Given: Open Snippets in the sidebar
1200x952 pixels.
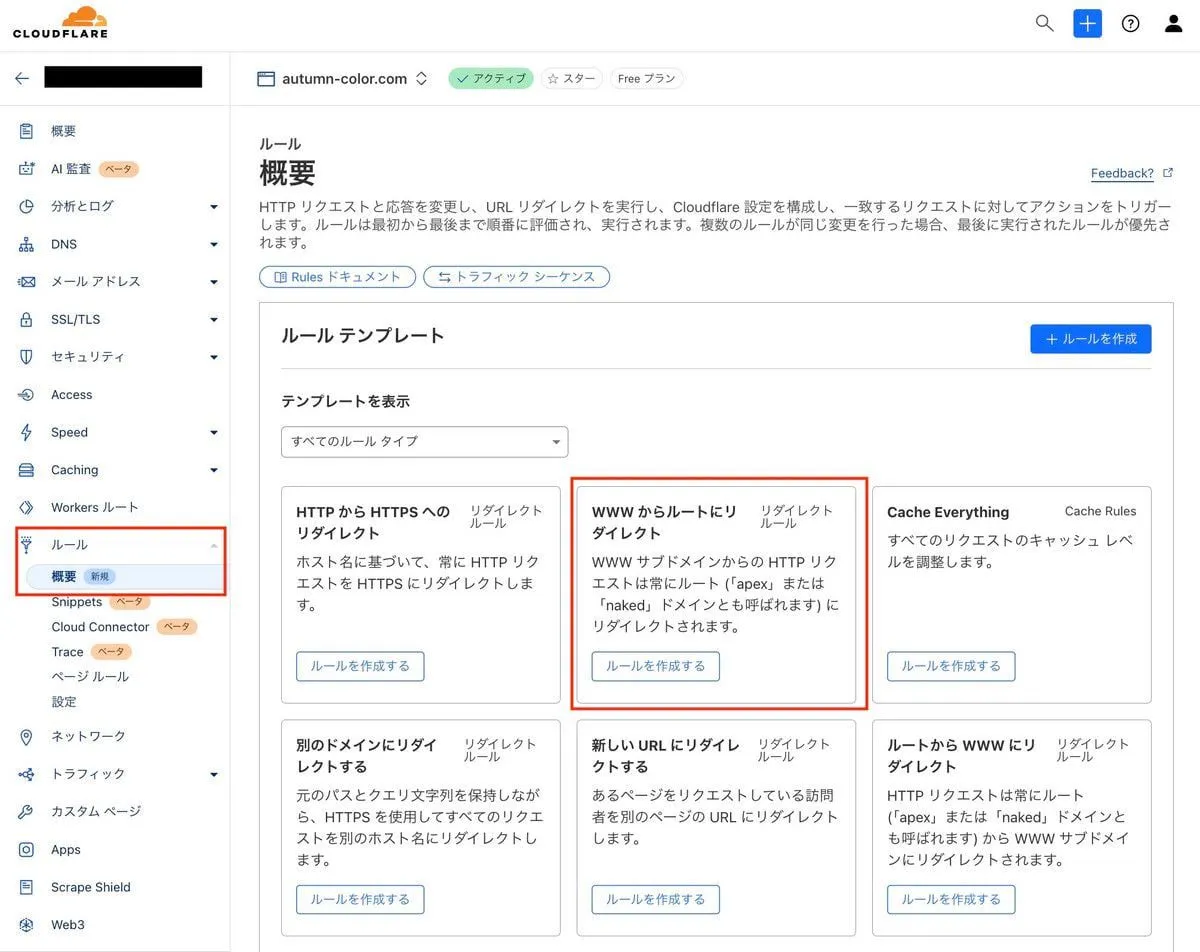Looking at the screenshot, I should tap(77, 602).
